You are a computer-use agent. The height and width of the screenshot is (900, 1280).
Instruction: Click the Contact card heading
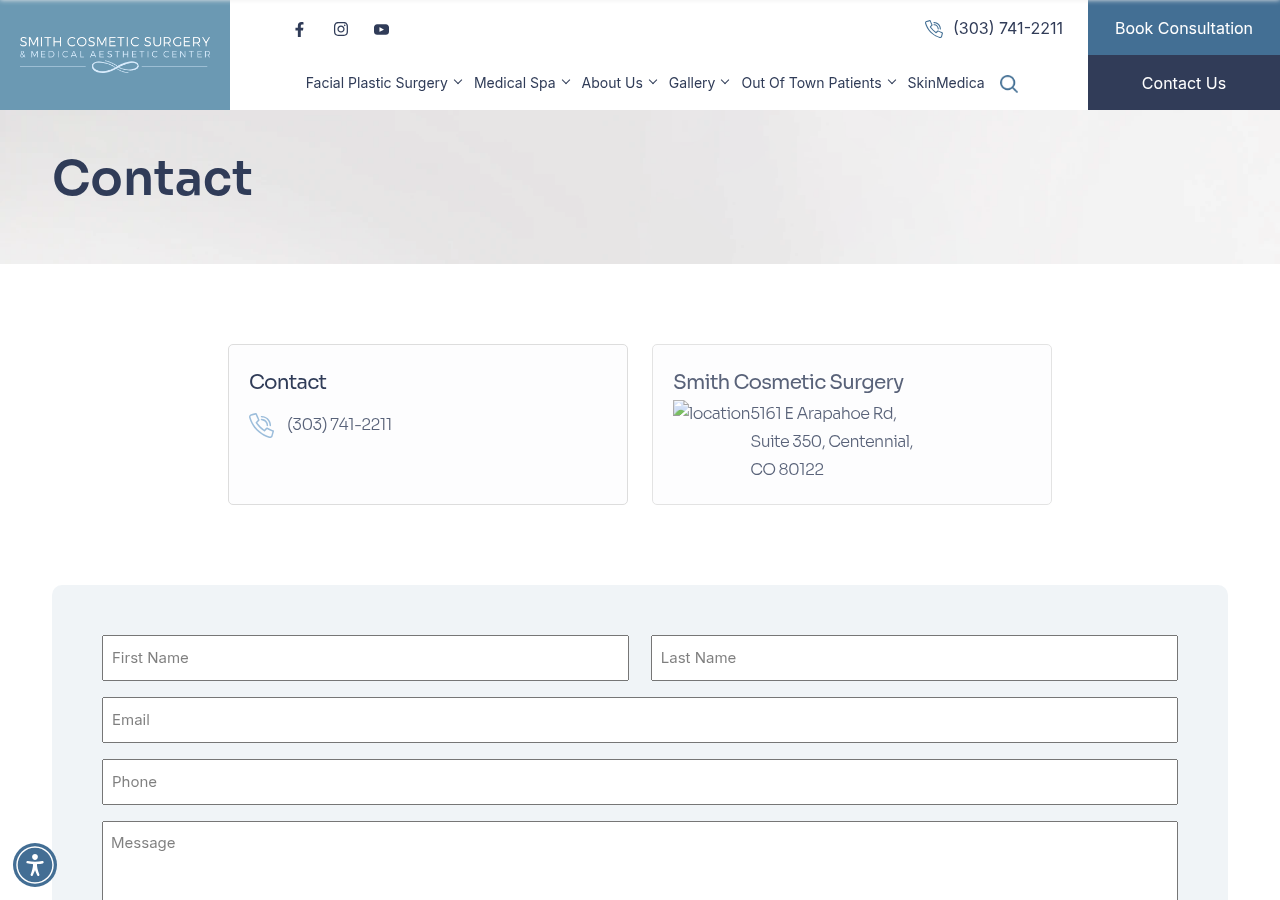tap(288, 382)
